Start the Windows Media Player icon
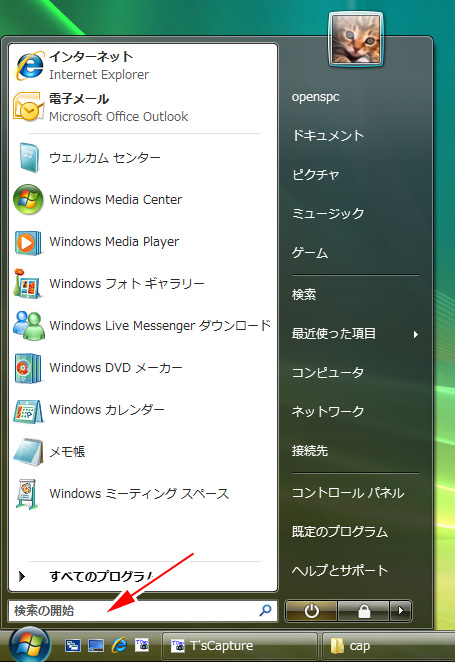 (28, 242)
